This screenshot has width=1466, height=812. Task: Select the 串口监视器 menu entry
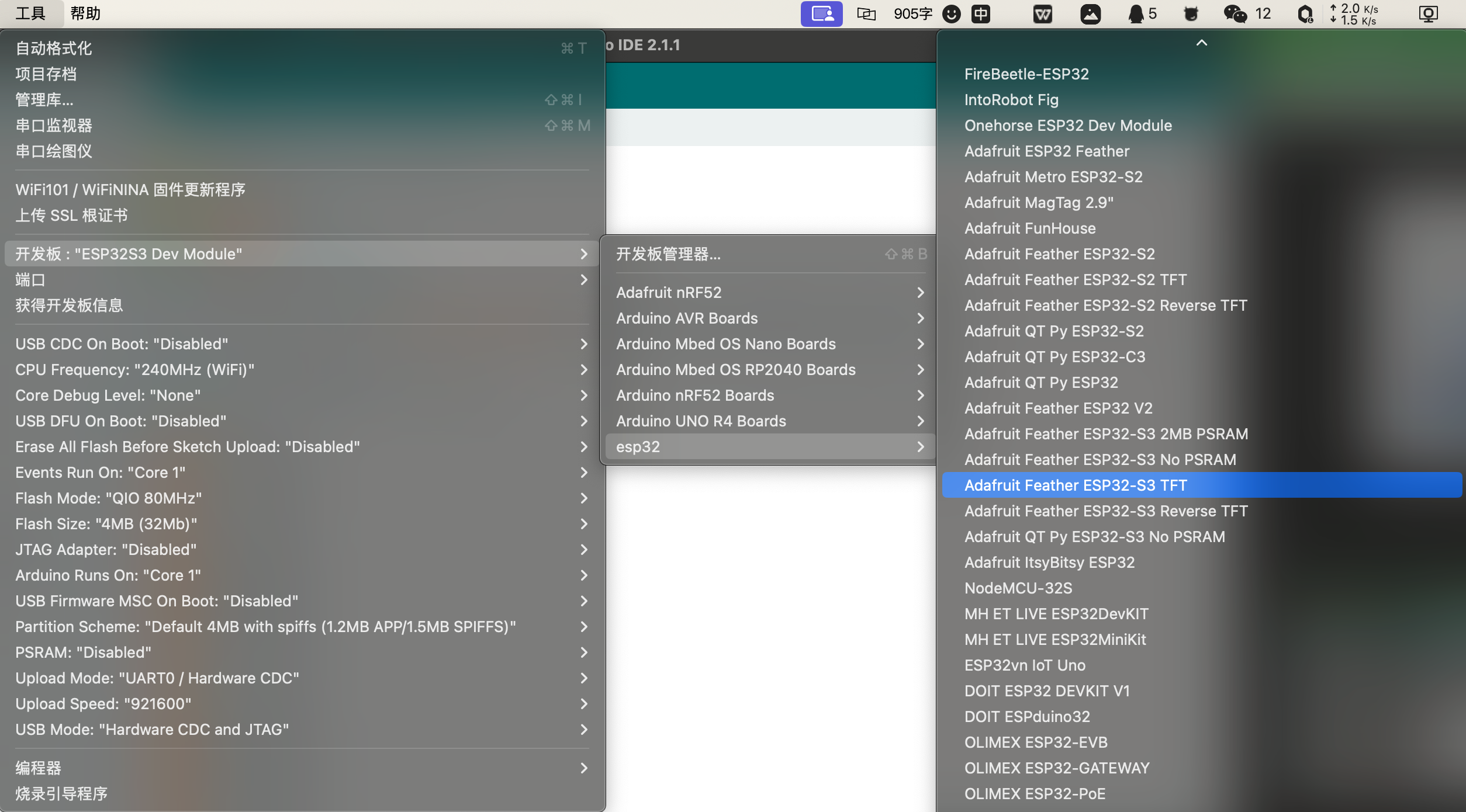pos(54,125)
